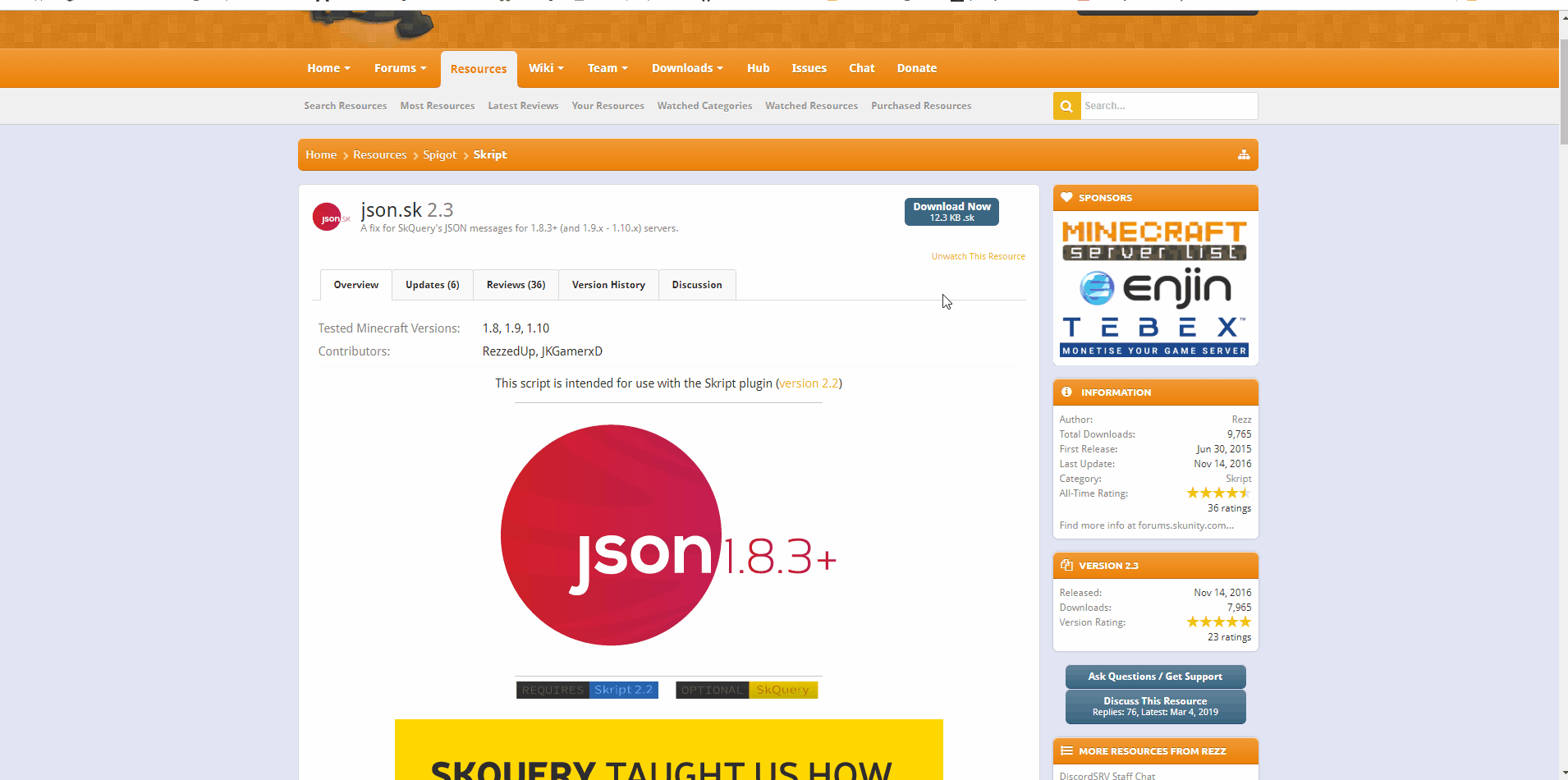Expand the Forums menu dropdown
The height and width of the screenshot is (780, 1568).
coord(400,68)
